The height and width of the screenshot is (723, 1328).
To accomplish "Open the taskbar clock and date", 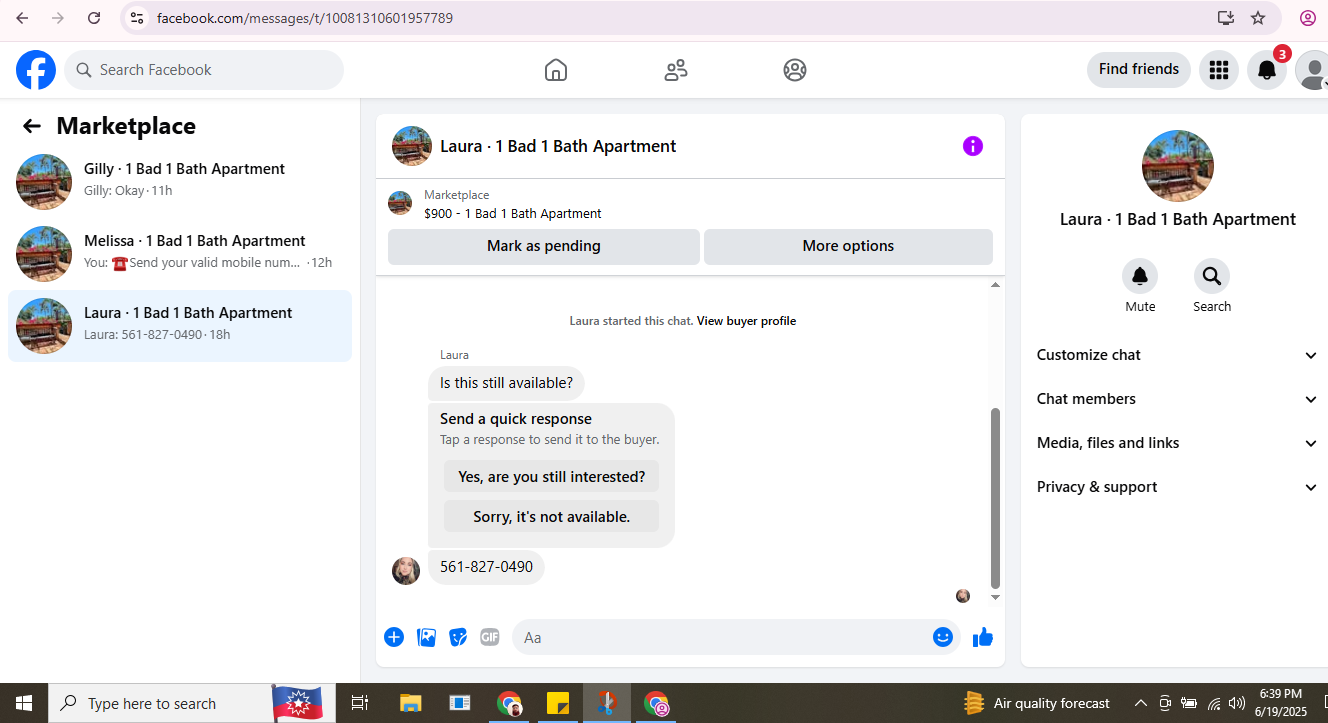I will (x=1281, y=703).
